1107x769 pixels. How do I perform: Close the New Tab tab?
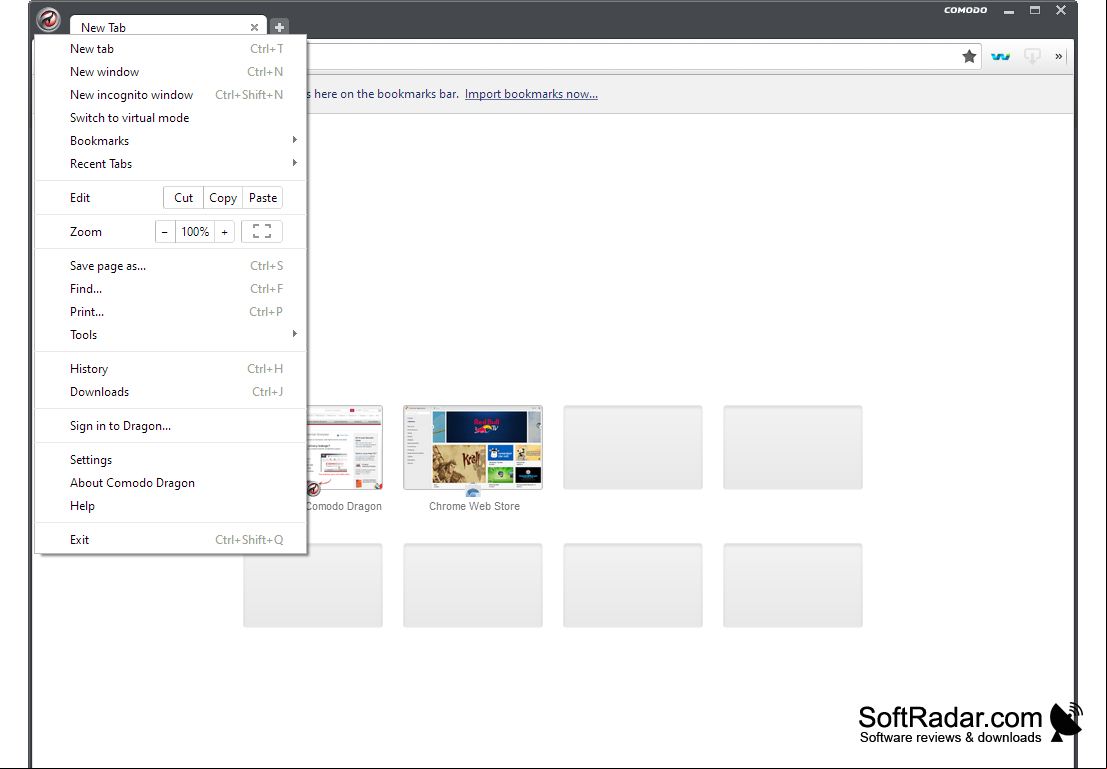[x=254, y=28]
